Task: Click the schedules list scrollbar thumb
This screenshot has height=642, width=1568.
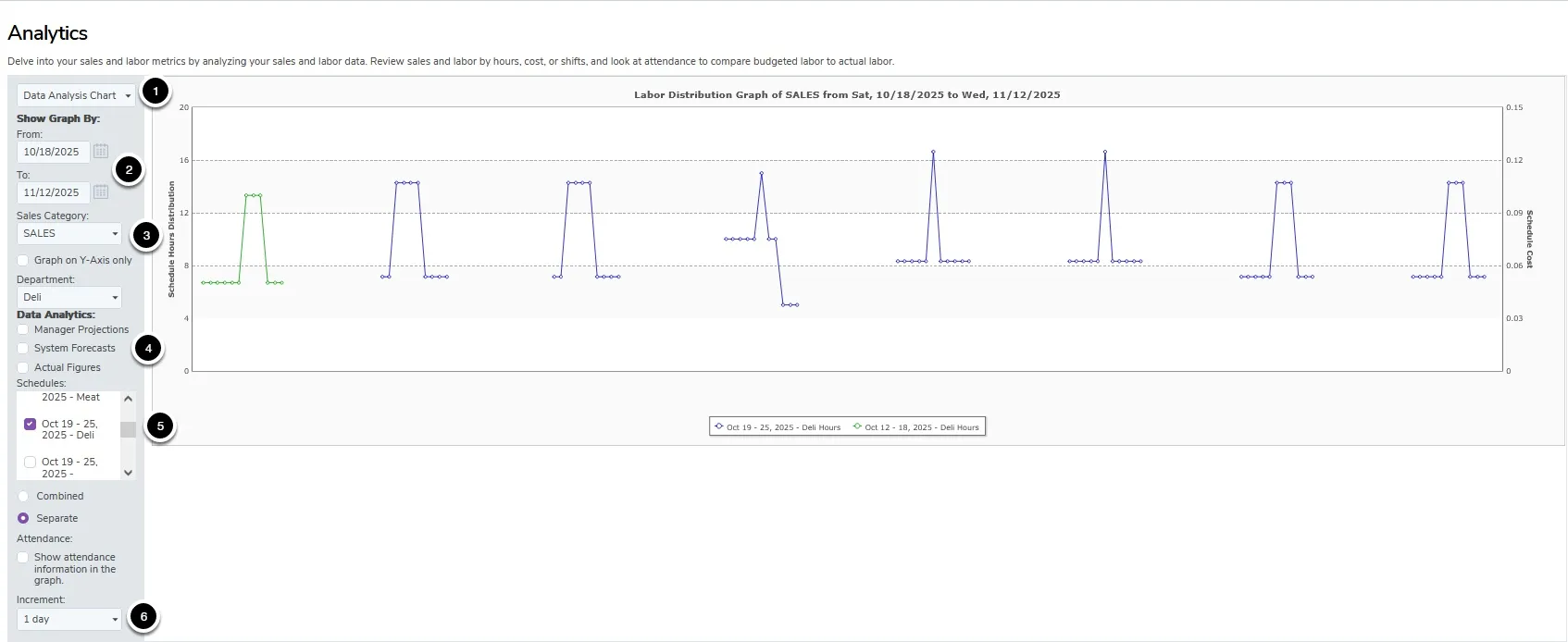Action: point(128,429)
